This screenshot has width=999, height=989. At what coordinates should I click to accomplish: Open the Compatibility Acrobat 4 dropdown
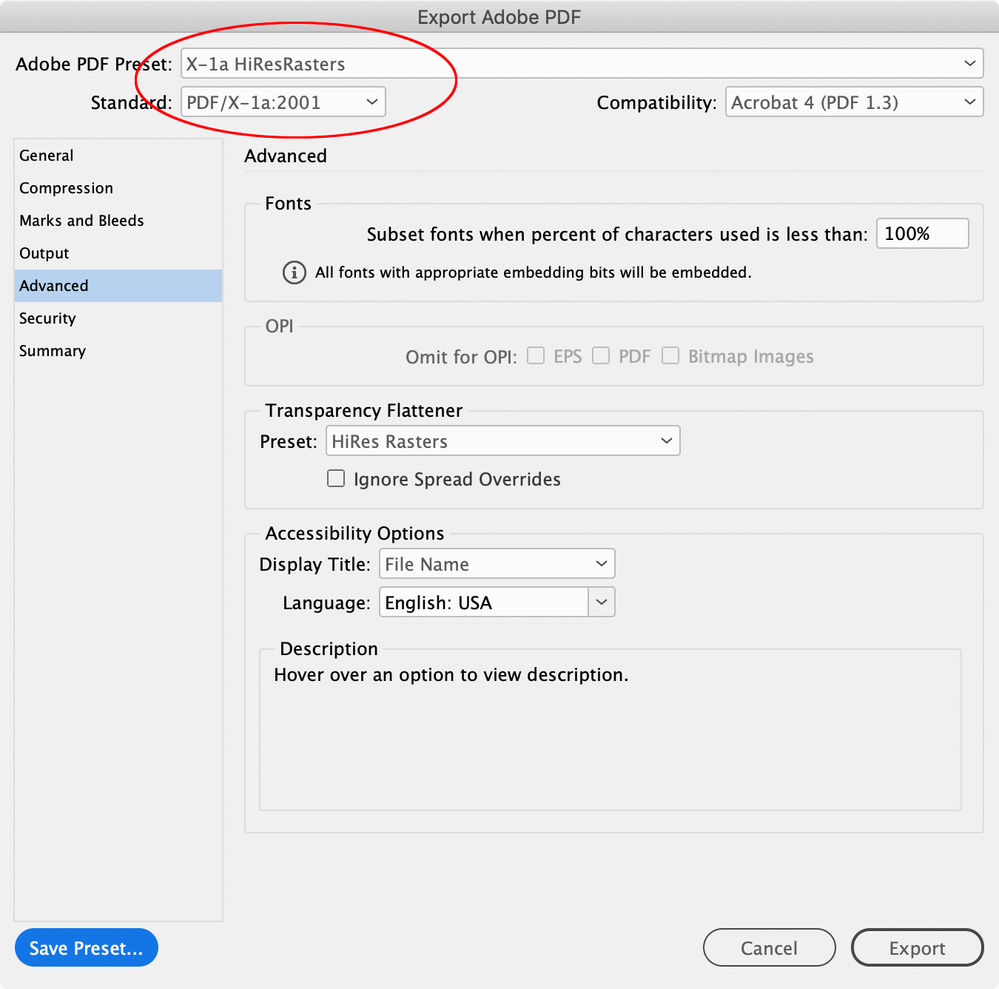pos(854,102)
